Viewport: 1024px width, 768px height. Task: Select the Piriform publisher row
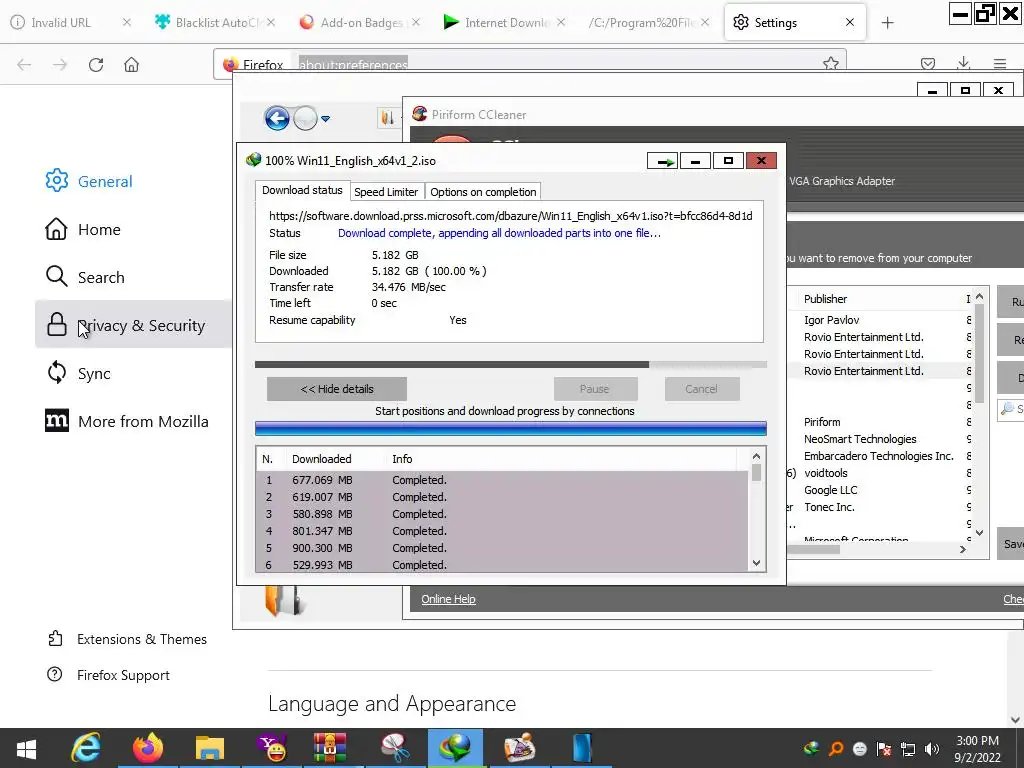click(822, 422)
